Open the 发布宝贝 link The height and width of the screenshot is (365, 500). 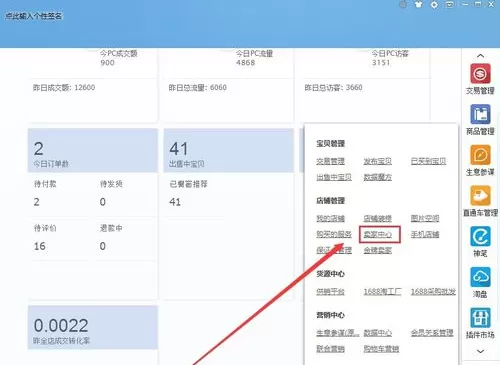click(x=378, y=161)
